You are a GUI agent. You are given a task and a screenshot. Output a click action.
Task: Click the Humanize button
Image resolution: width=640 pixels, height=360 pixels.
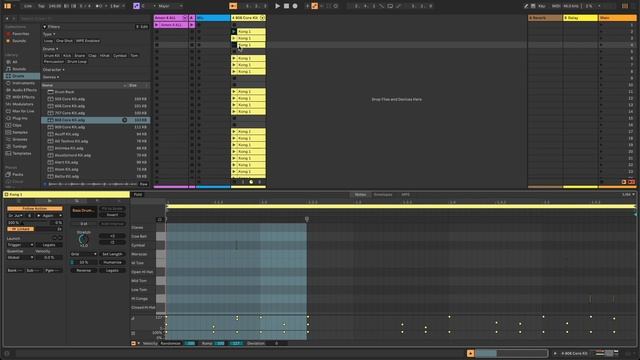click(x=112, y=262)
